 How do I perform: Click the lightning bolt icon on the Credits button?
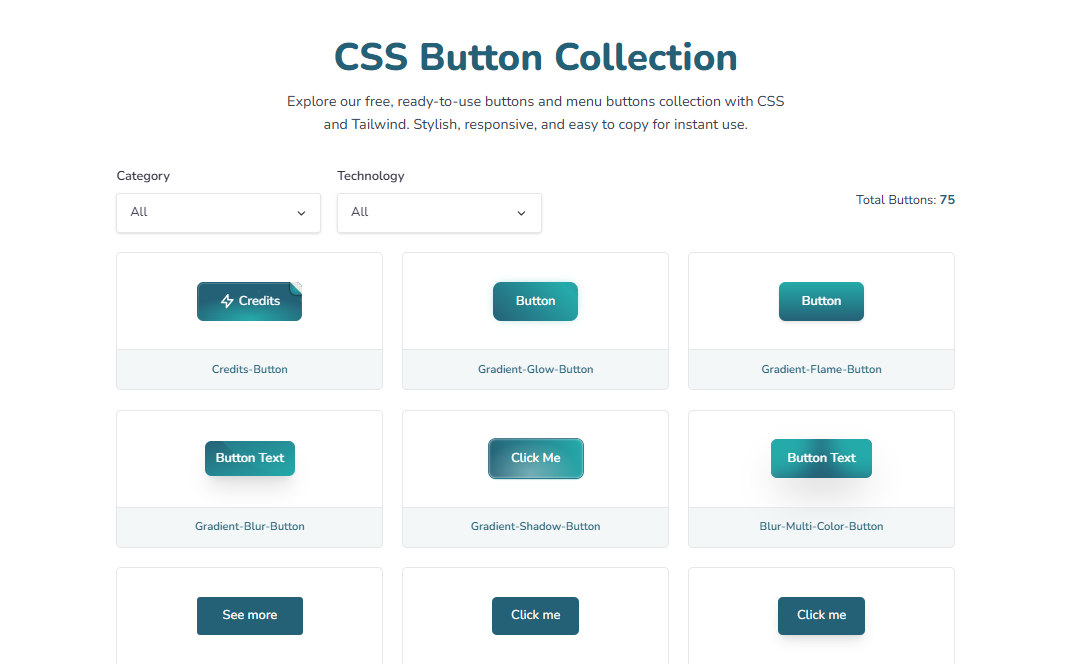tap(225, 300)
